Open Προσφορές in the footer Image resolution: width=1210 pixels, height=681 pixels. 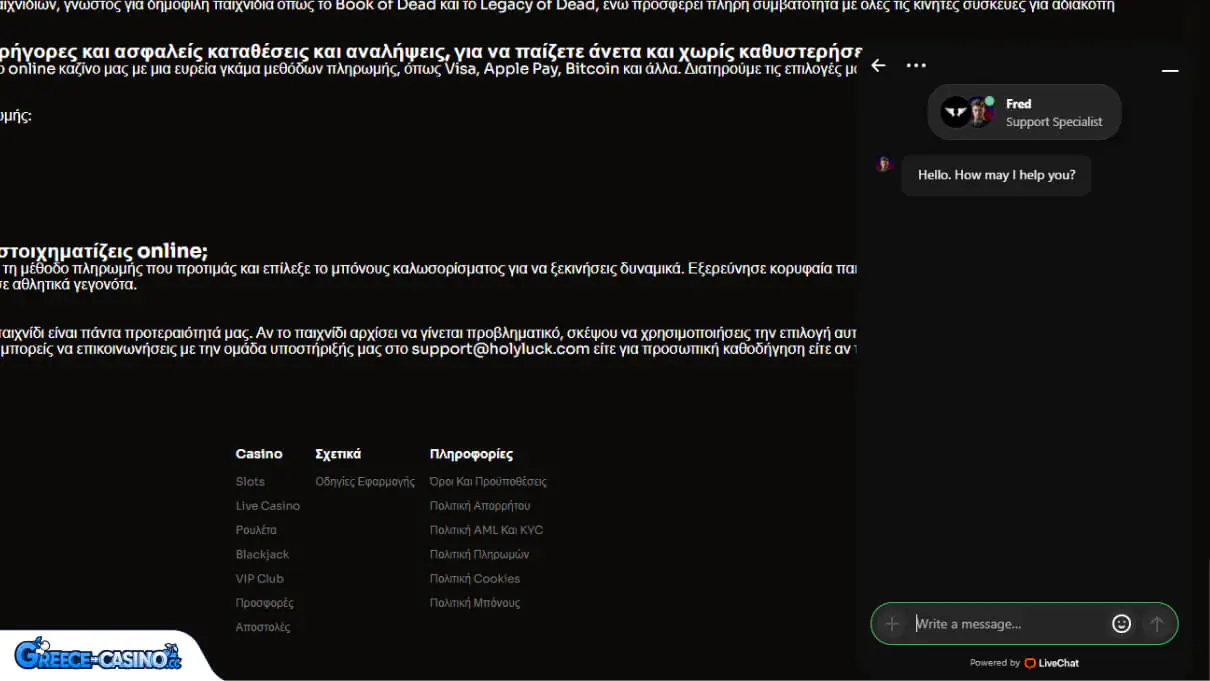click(x=264, y=603)
